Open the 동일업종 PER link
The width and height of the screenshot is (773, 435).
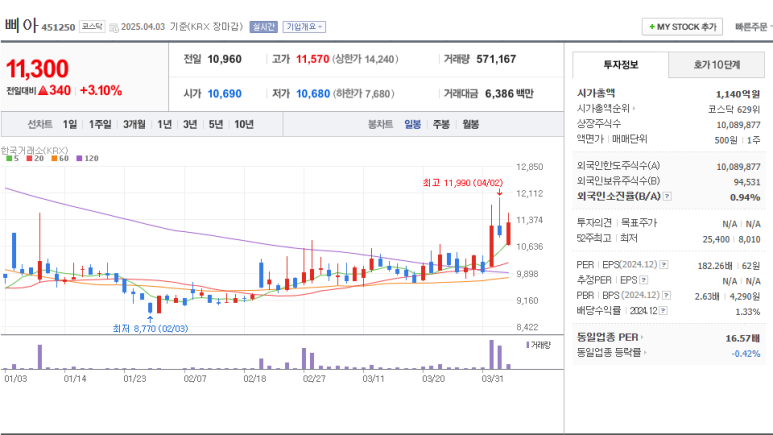pyautogui.click(x=610, y=337)
